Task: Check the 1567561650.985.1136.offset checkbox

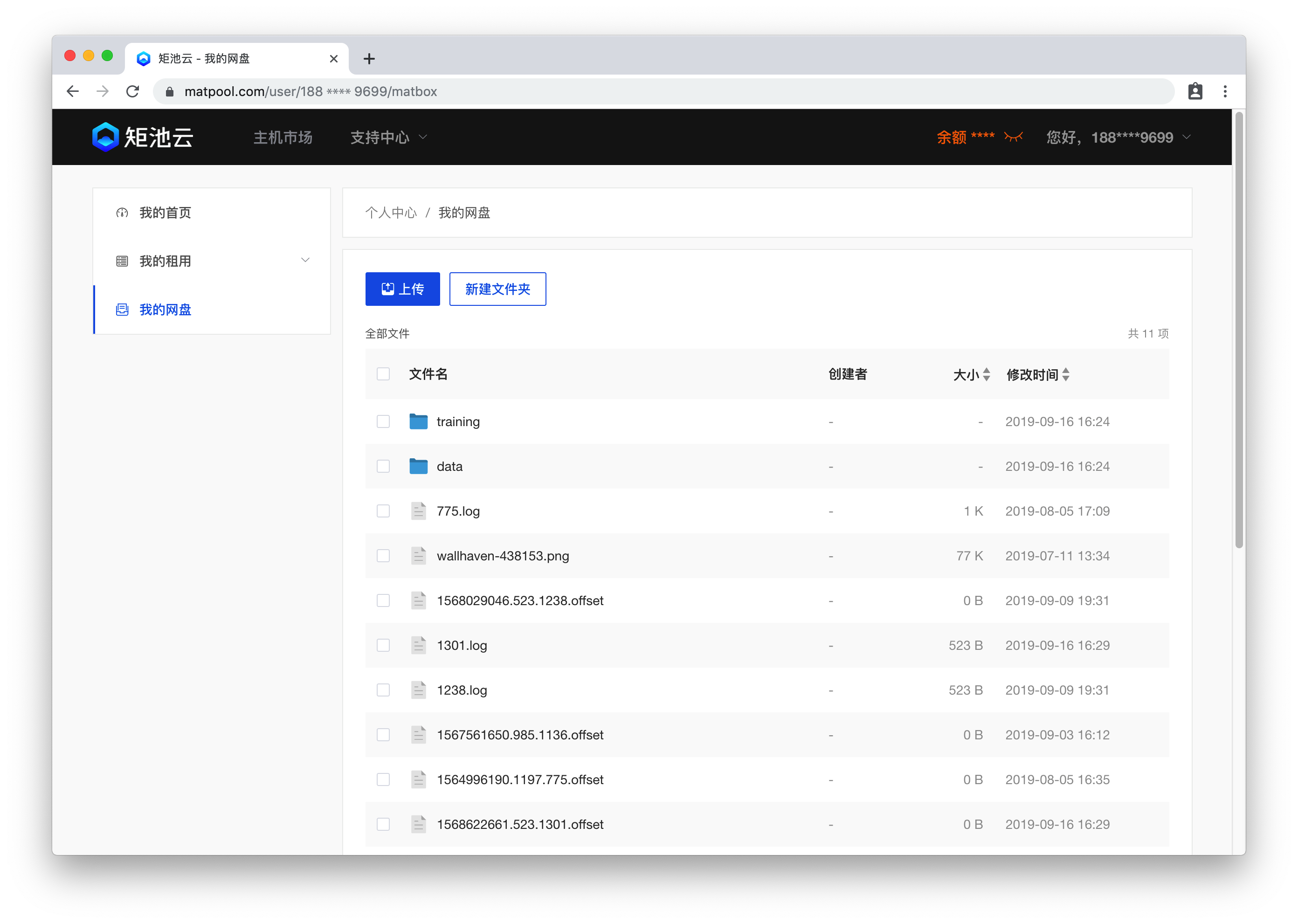Action: (x=383, y=735)
